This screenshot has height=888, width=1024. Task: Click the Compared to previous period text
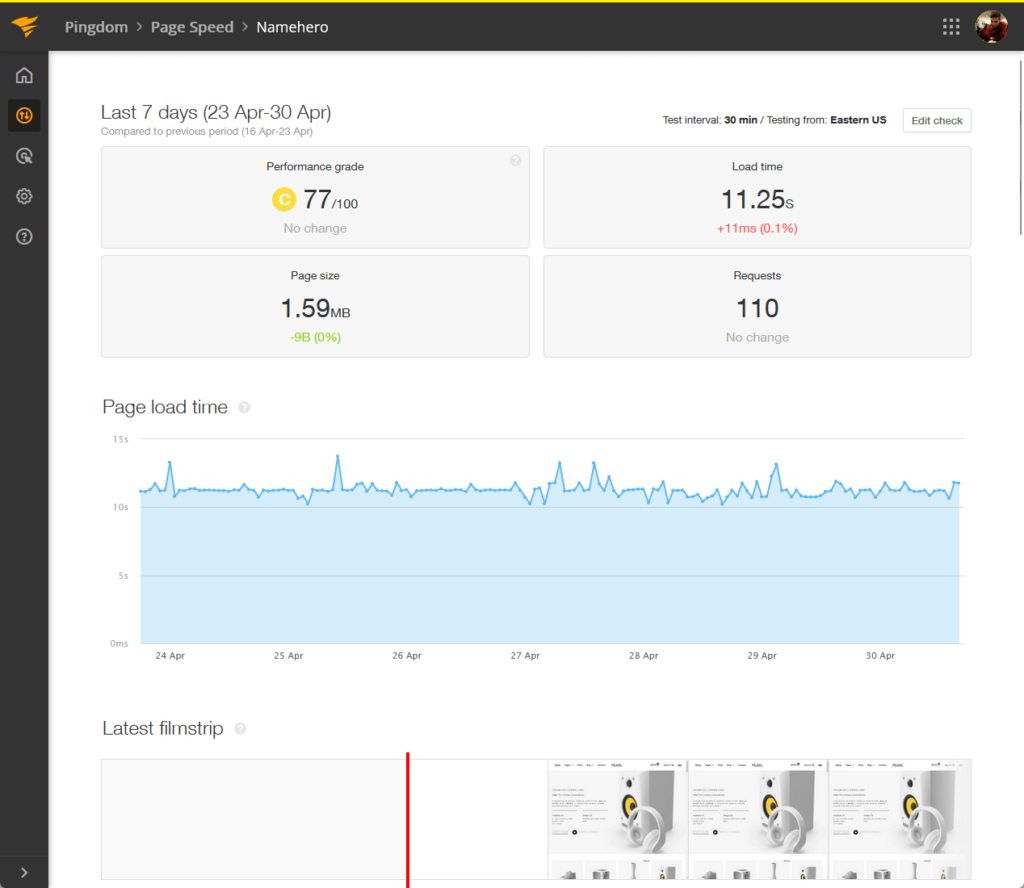tap(206, 131)
